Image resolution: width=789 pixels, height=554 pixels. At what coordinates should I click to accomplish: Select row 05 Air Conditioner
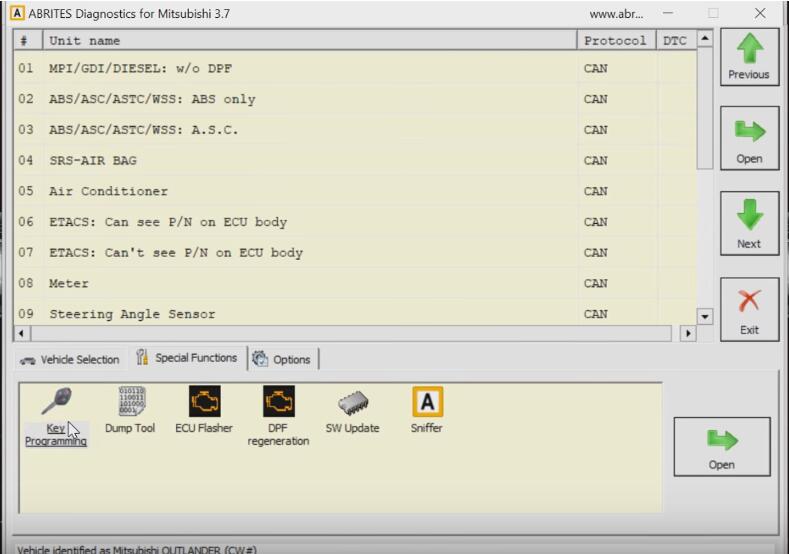click(x=355, y=191)
